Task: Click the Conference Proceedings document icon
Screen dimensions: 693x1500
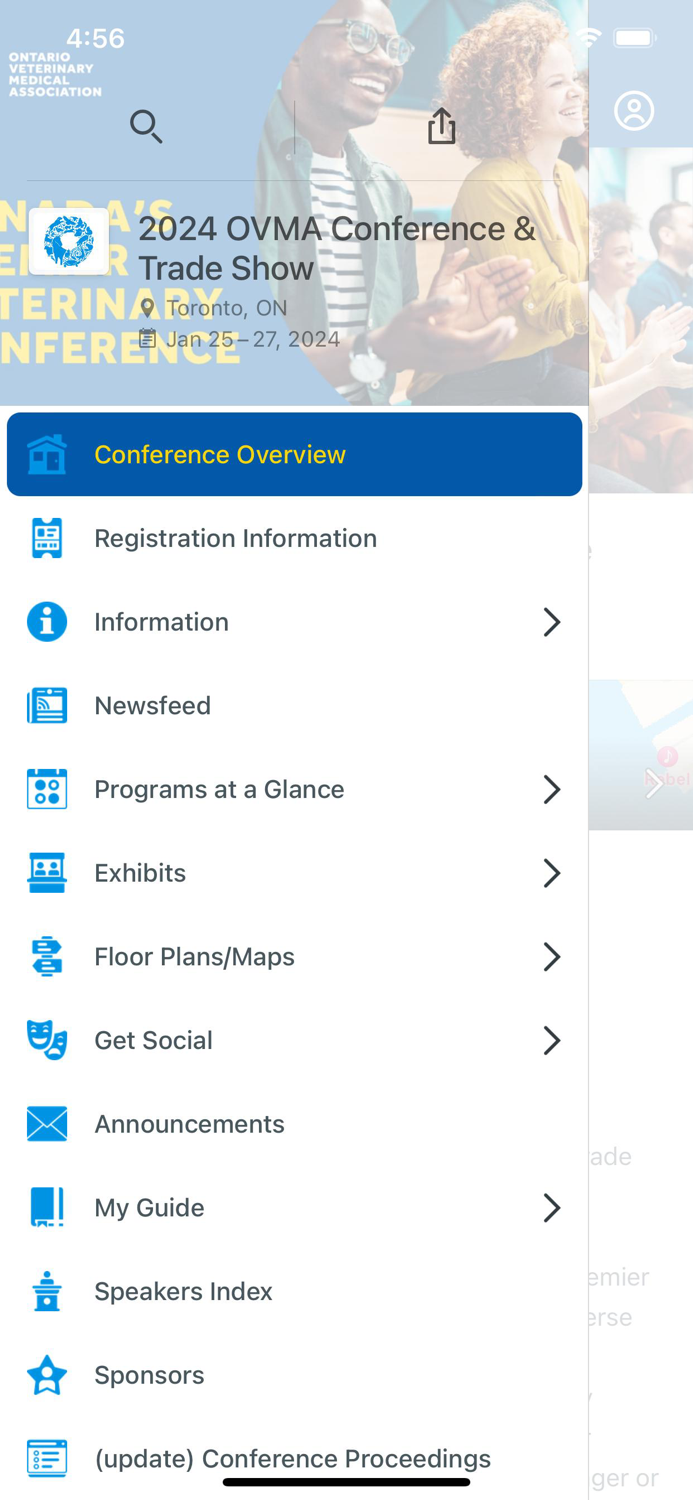Action: [46, 1458]
